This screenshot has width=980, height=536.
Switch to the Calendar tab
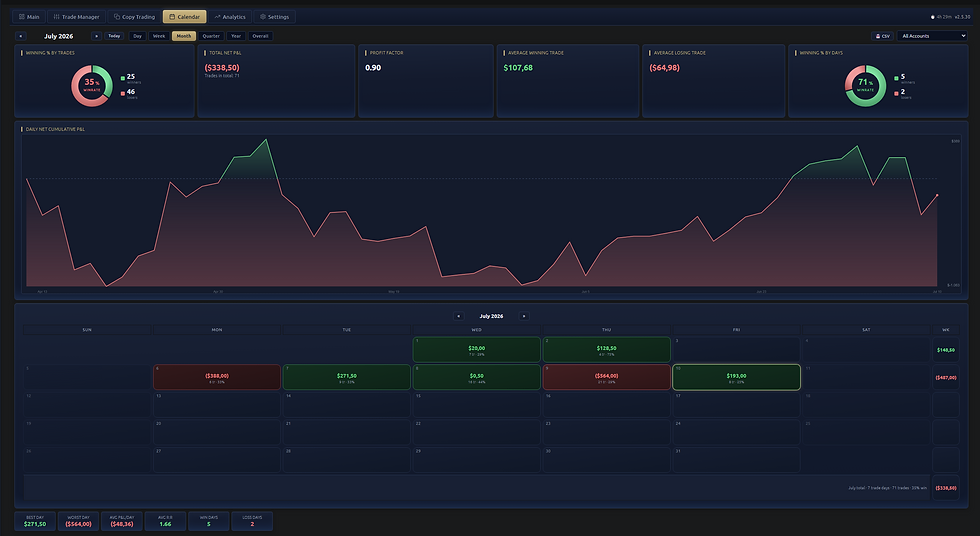pos(184,17)
